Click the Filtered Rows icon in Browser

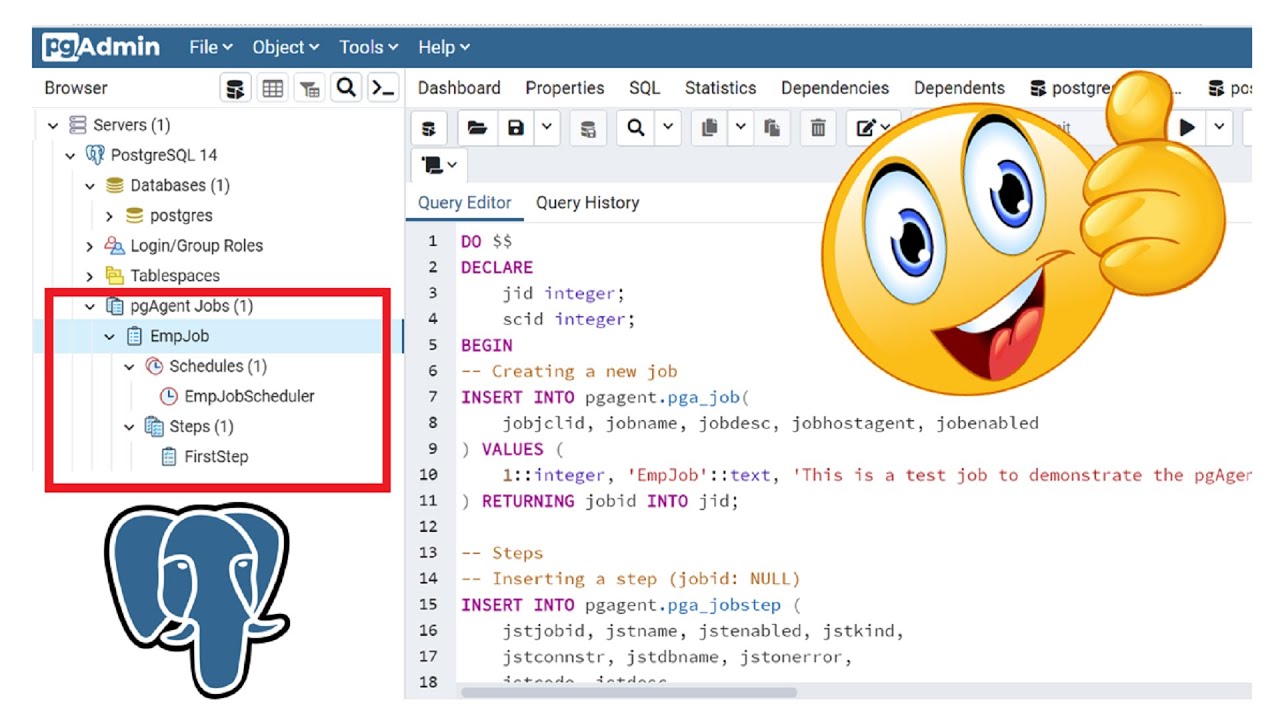click(310, 88)
